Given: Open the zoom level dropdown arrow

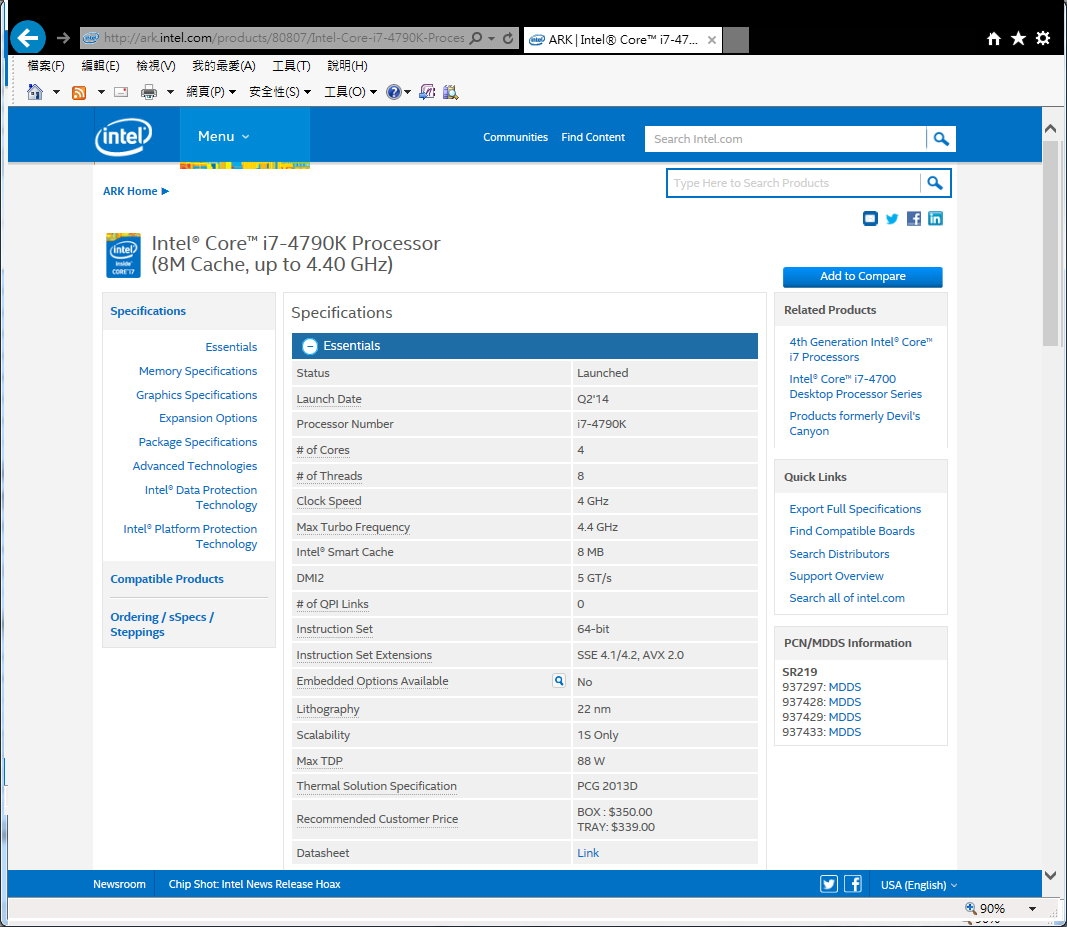Looking at the screenshot, I should point(1032,909).
